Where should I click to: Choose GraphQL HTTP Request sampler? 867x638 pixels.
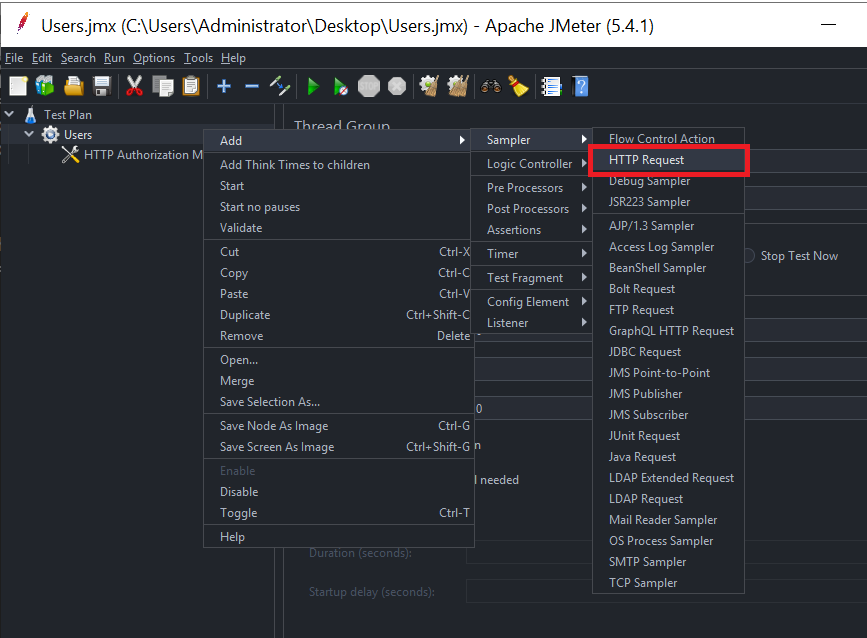pos(668,331)
